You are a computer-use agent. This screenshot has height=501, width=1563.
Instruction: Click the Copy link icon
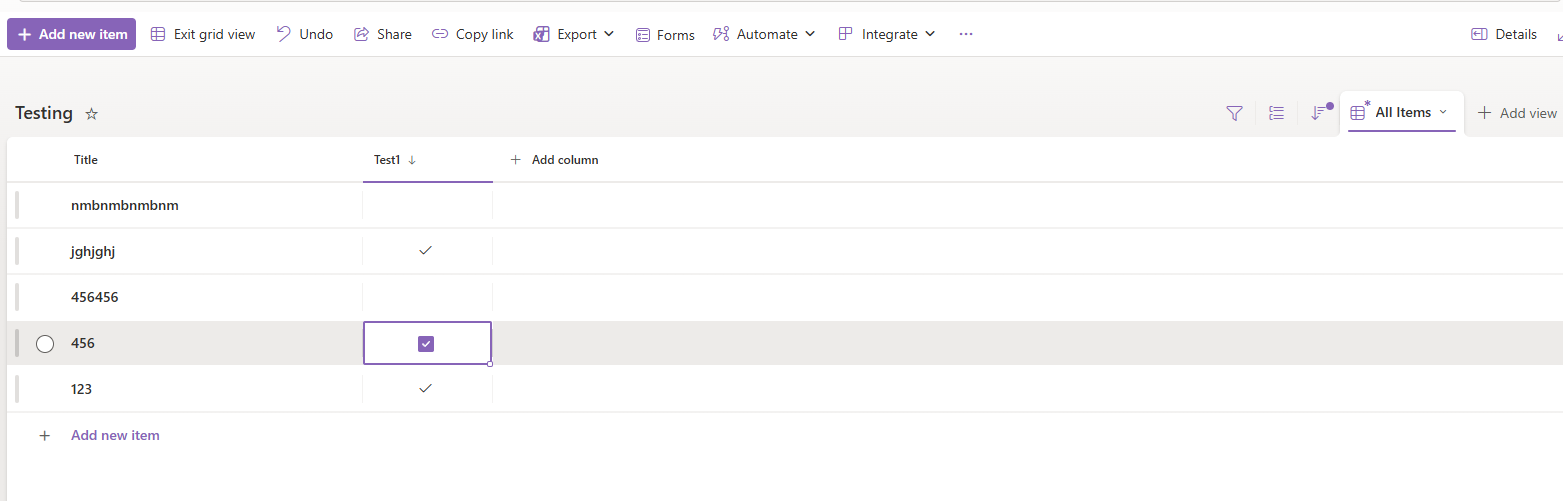[440, 34]
